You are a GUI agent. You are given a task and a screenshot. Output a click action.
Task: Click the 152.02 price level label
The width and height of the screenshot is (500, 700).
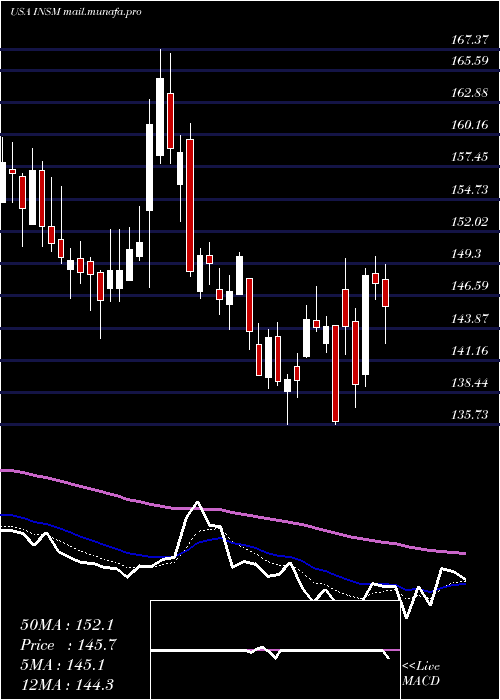(x=469, y=222)
